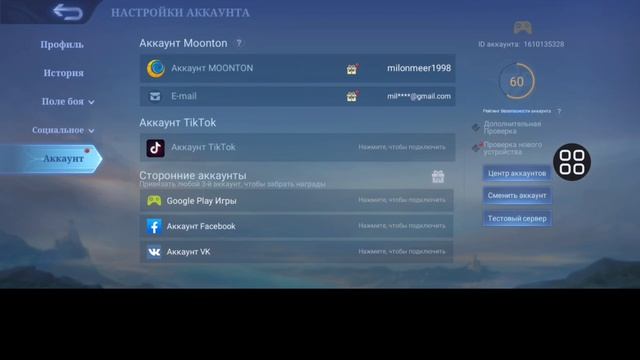640x360 pixels.
Task: Claim gift icon in Moonton account row
Action: click(x=351, y=69)
